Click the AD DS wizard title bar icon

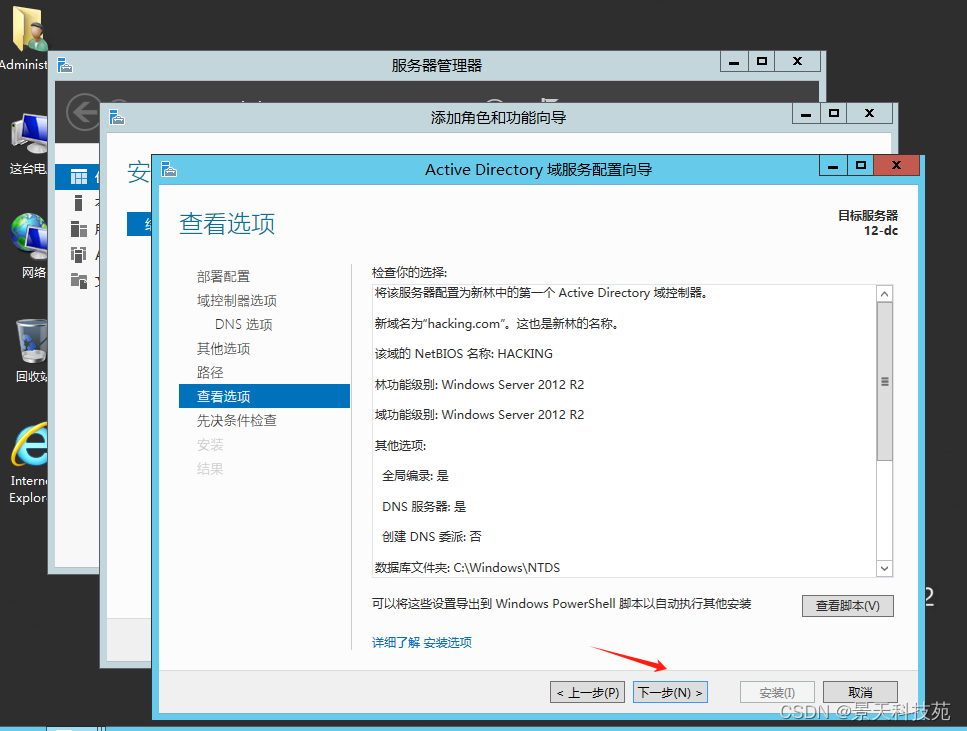(169, 169)
